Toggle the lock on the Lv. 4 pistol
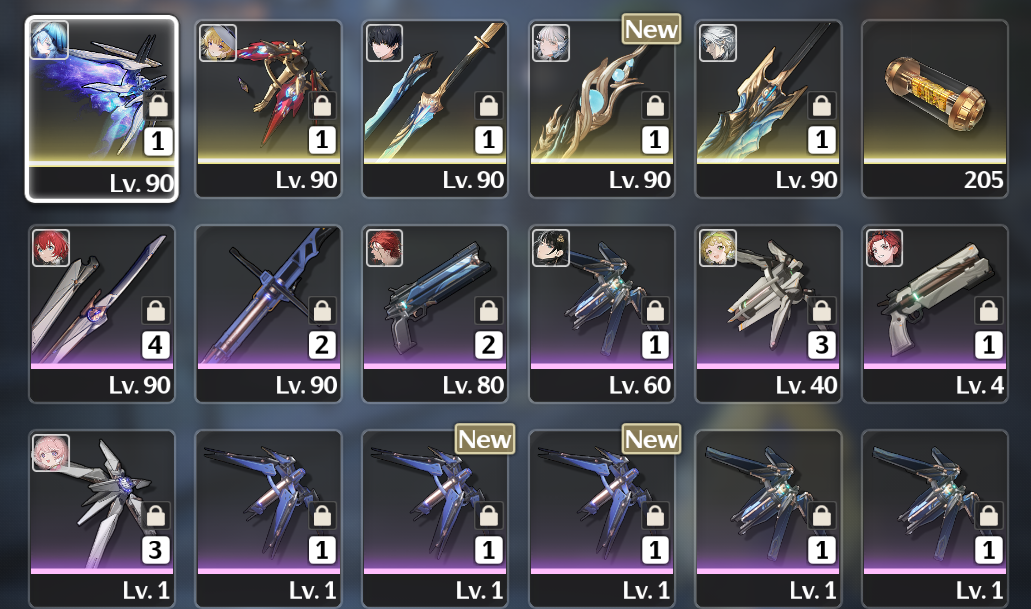1031x609 pixels. [988, 310]
